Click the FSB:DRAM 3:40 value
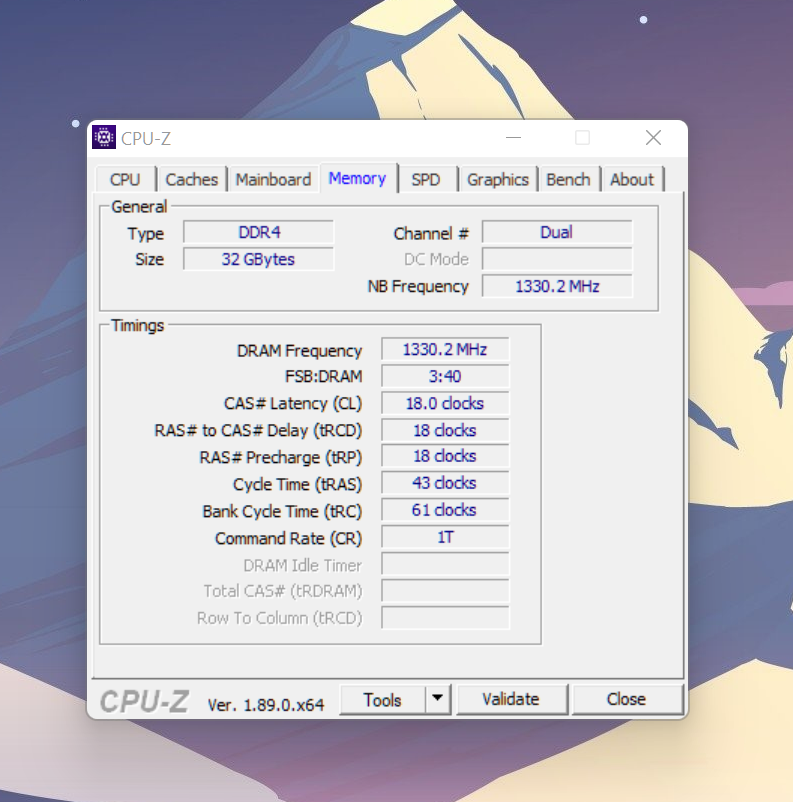Viewport: 793px width, 802px height. click(x=446, y=376)
